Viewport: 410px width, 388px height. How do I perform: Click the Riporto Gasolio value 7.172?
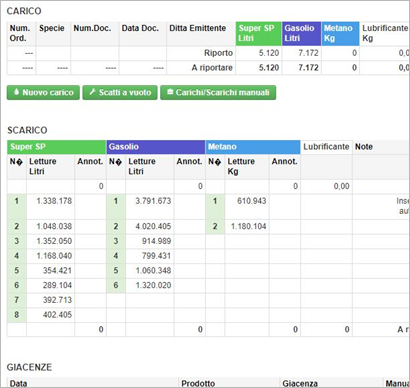tap(308, 53)
